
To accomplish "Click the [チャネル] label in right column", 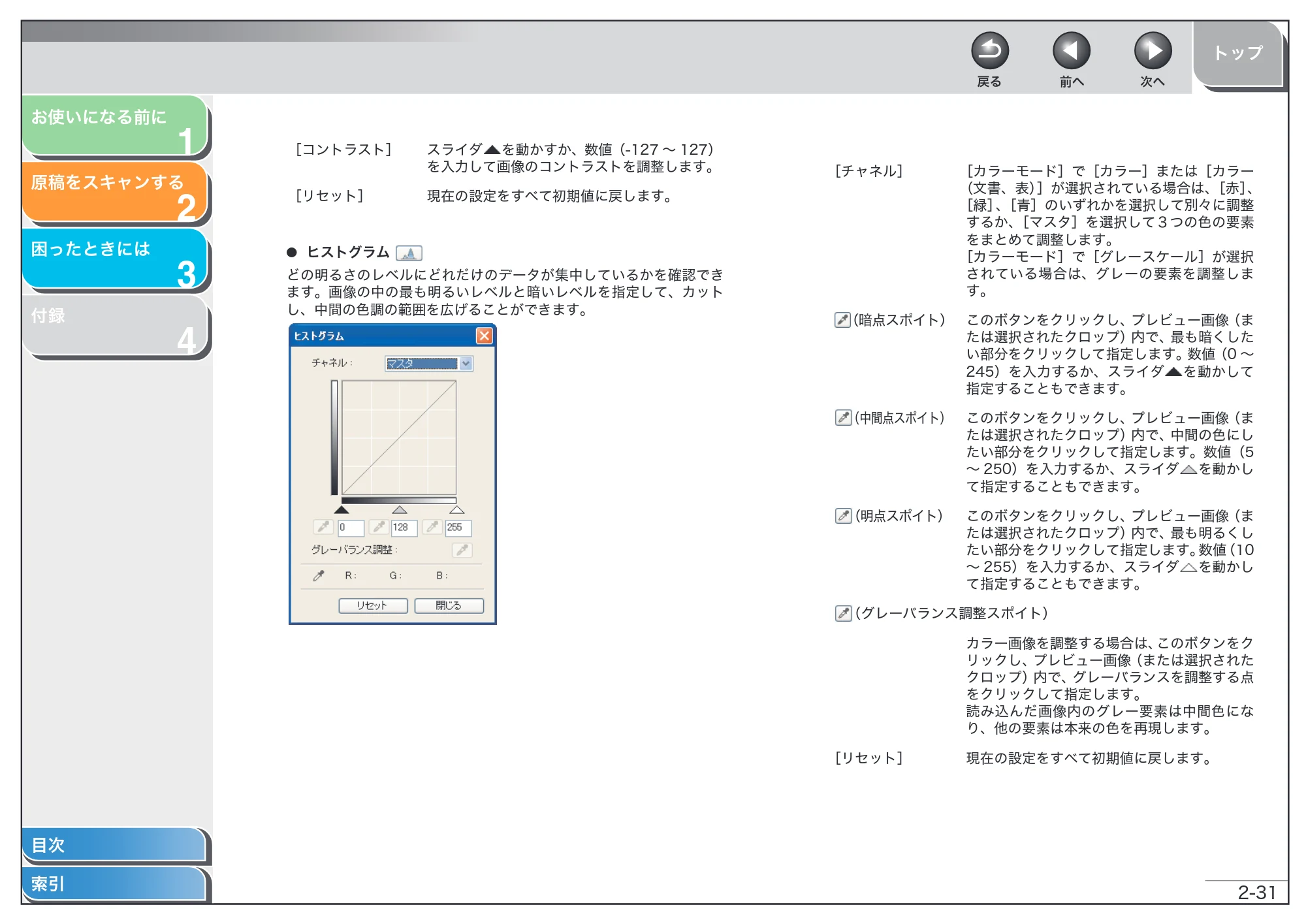I will 868,171.
